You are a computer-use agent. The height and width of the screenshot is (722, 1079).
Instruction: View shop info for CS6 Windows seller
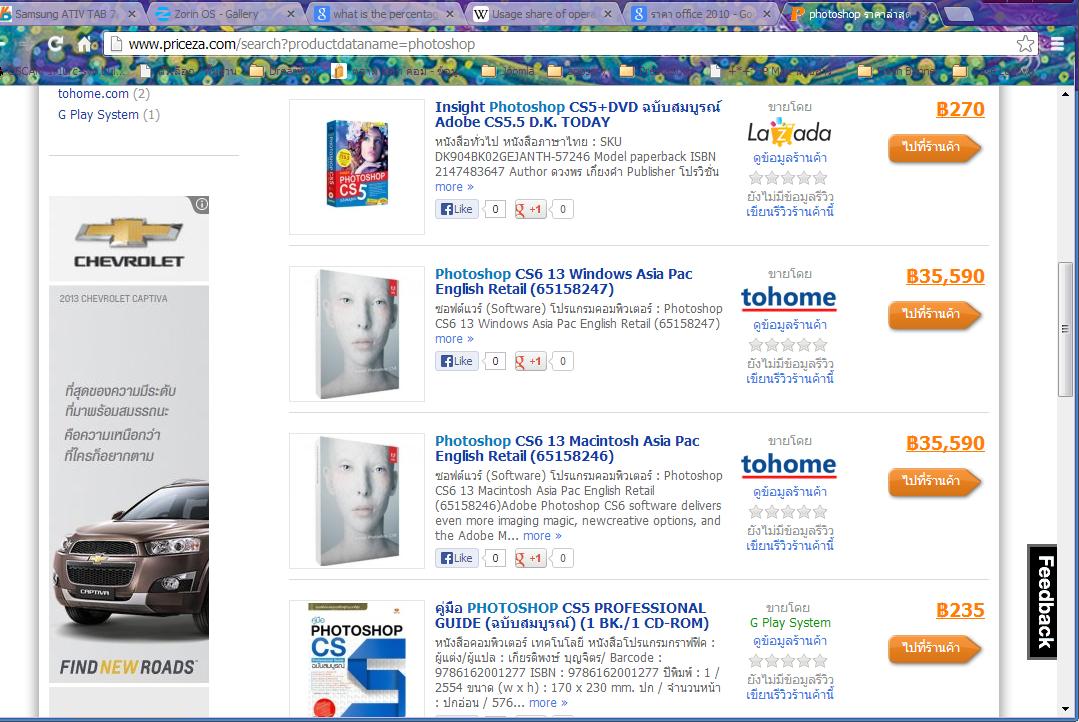[790, 325]
